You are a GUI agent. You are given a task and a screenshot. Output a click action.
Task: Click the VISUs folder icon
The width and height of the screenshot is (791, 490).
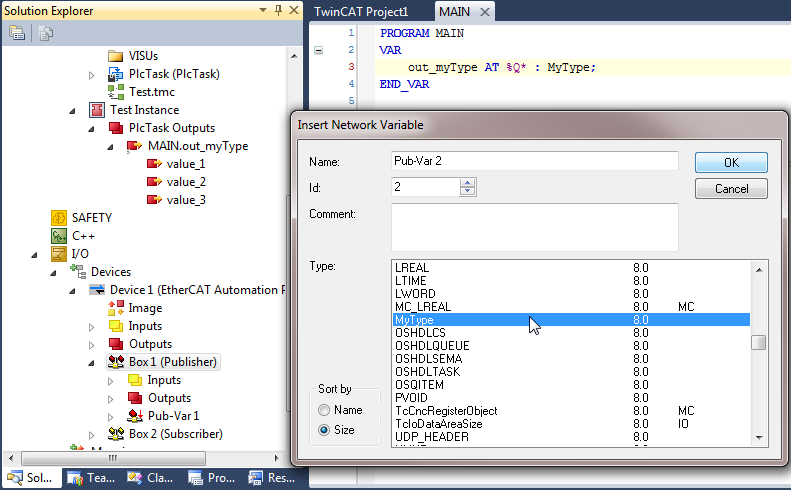pyautogui.click(x=116, y=56)
